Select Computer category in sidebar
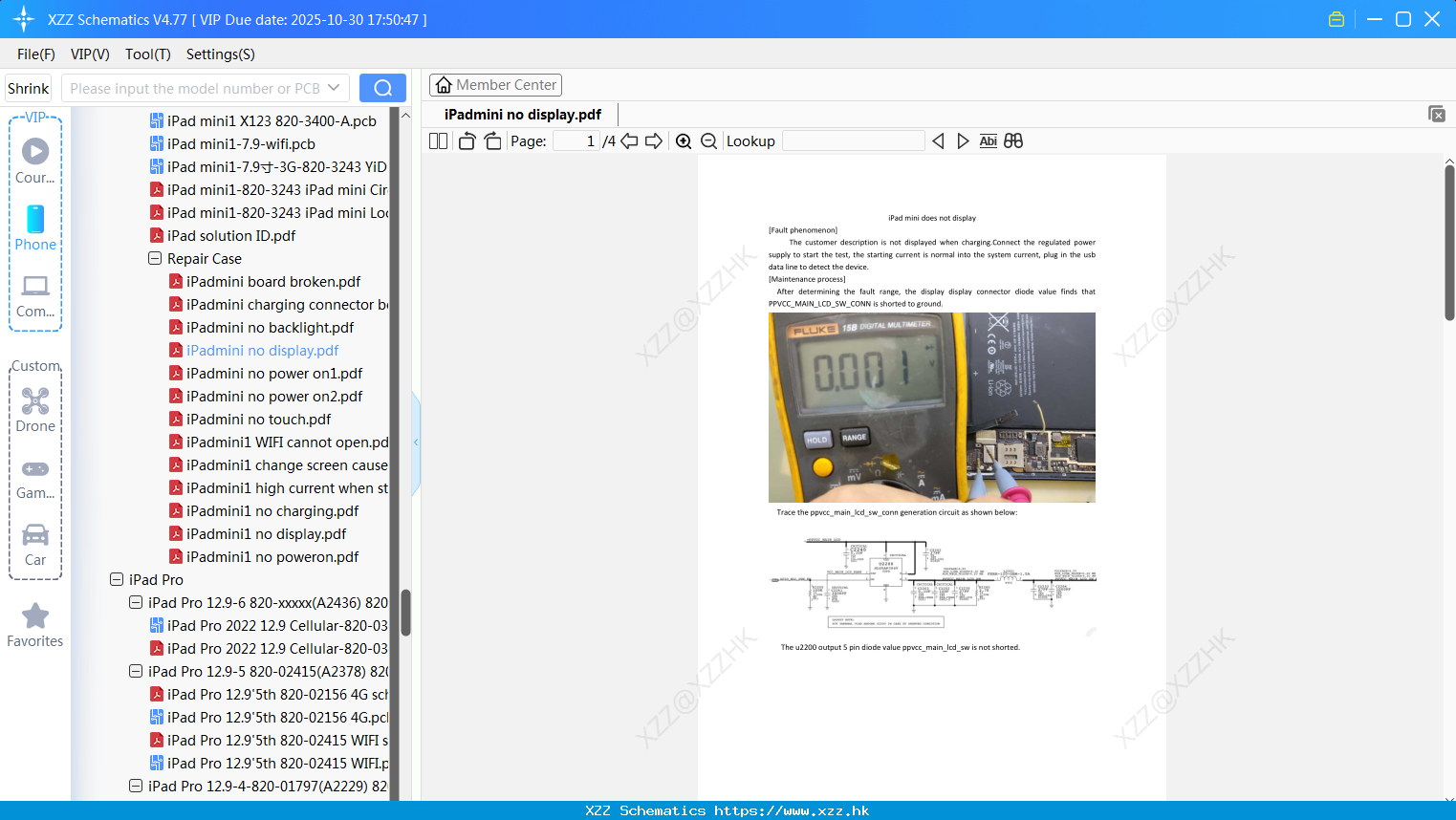The height and width of the screenshot is (820, 1456). (35, 295)
